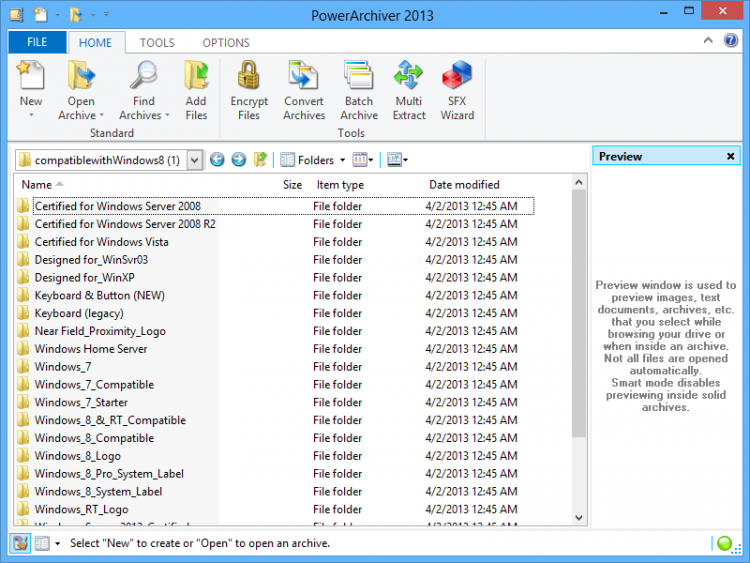Click the Add Files icon
This screenshot has height=563, width=750.
(x=196, y=77)
